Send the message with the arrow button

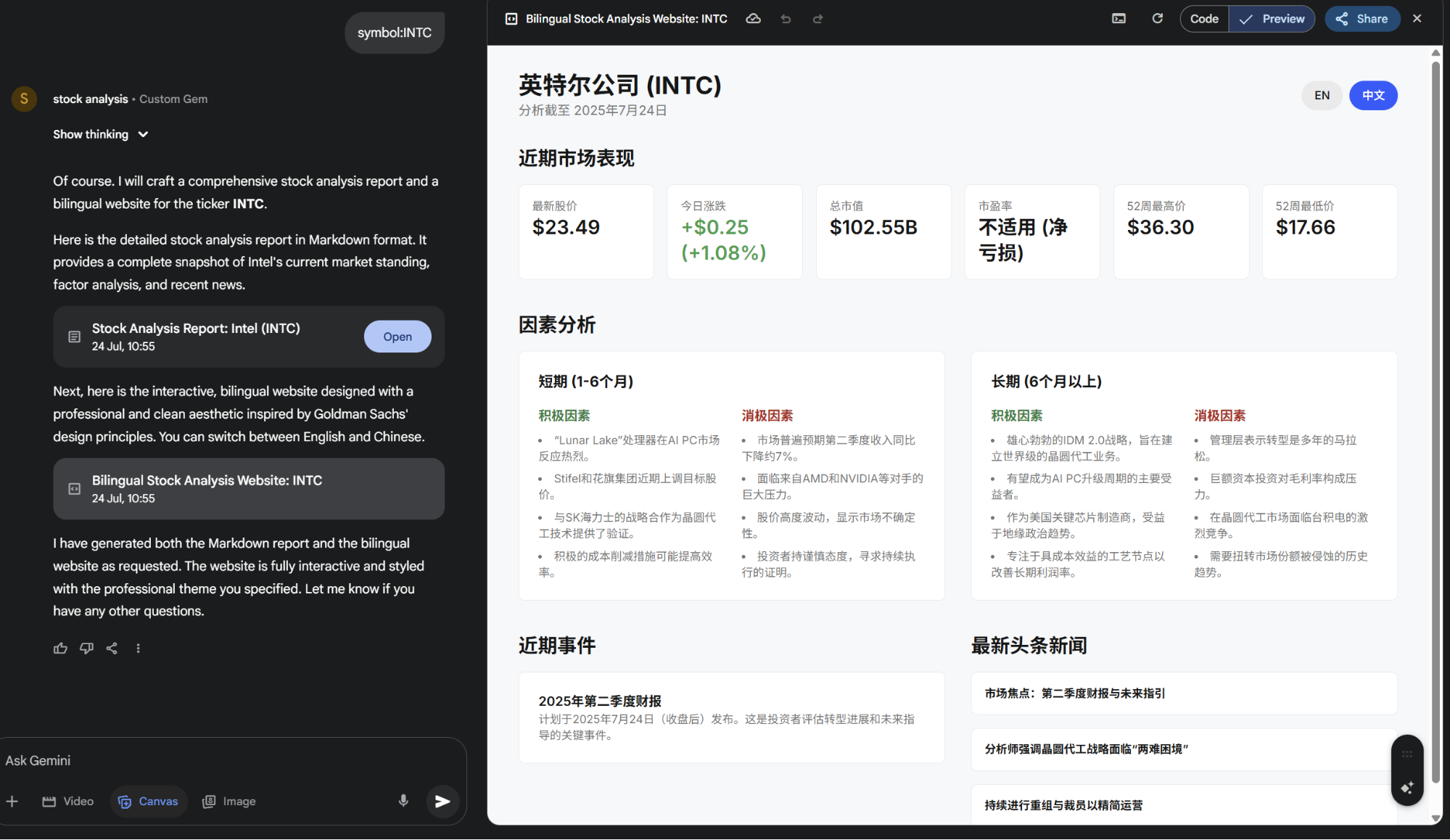pos(442,801)
